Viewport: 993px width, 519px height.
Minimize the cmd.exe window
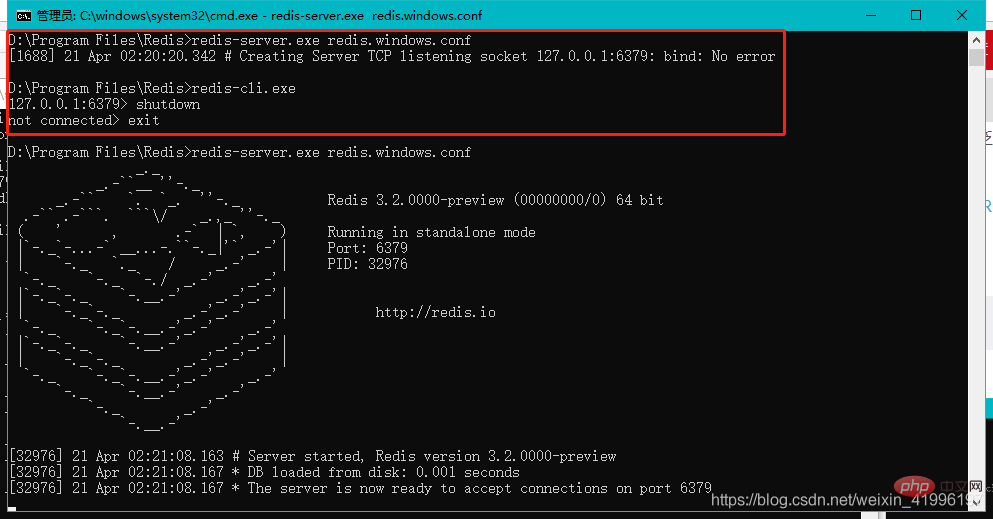[871, 15]
